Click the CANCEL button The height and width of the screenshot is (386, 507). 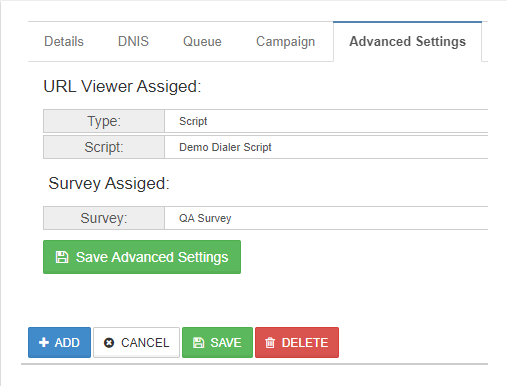click(136, 342)
